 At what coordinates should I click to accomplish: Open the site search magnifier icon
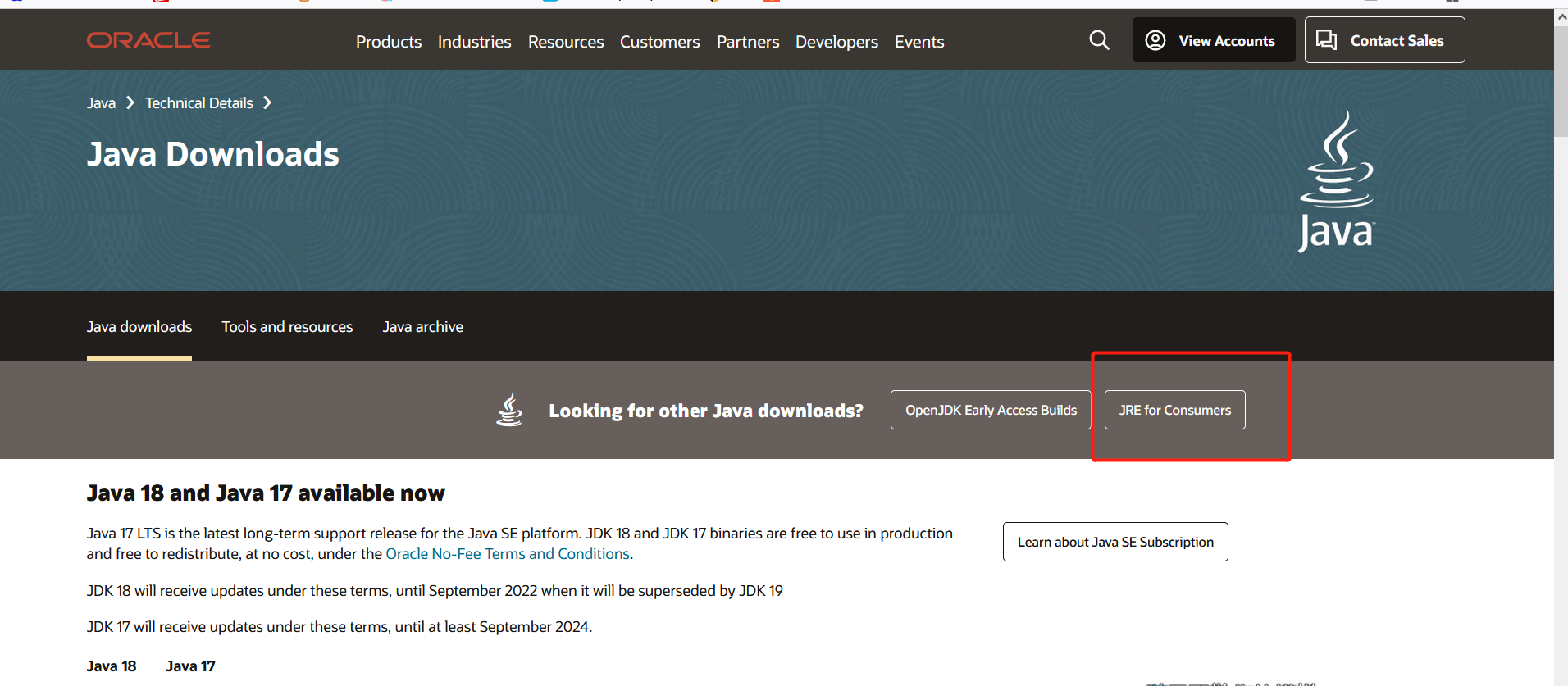[x=1099, y=40]
